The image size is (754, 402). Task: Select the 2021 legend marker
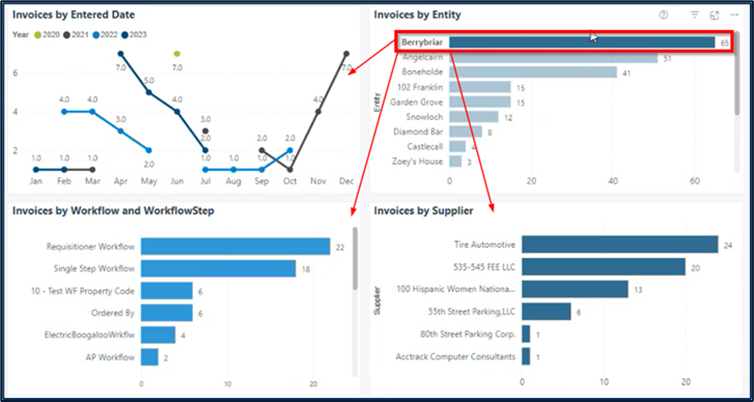tap(67, 35)
